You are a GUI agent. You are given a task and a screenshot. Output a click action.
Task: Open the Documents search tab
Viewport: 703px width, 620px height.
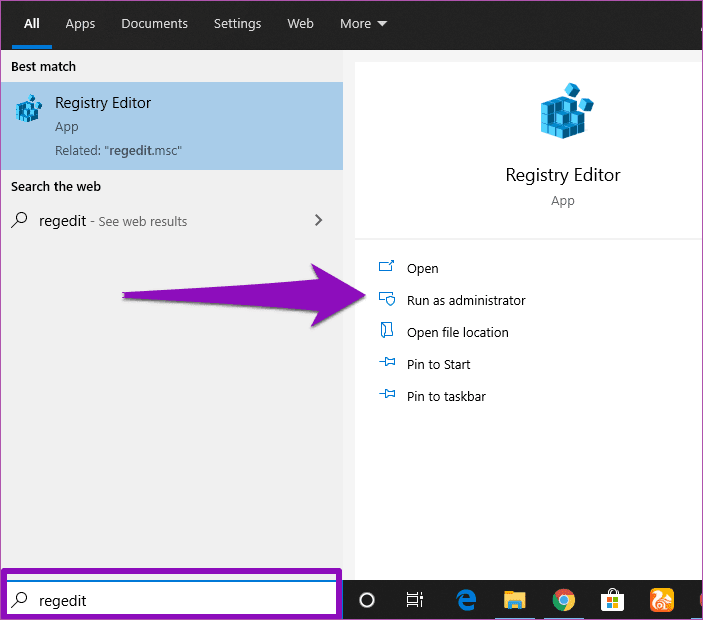[x=154, y=23]
